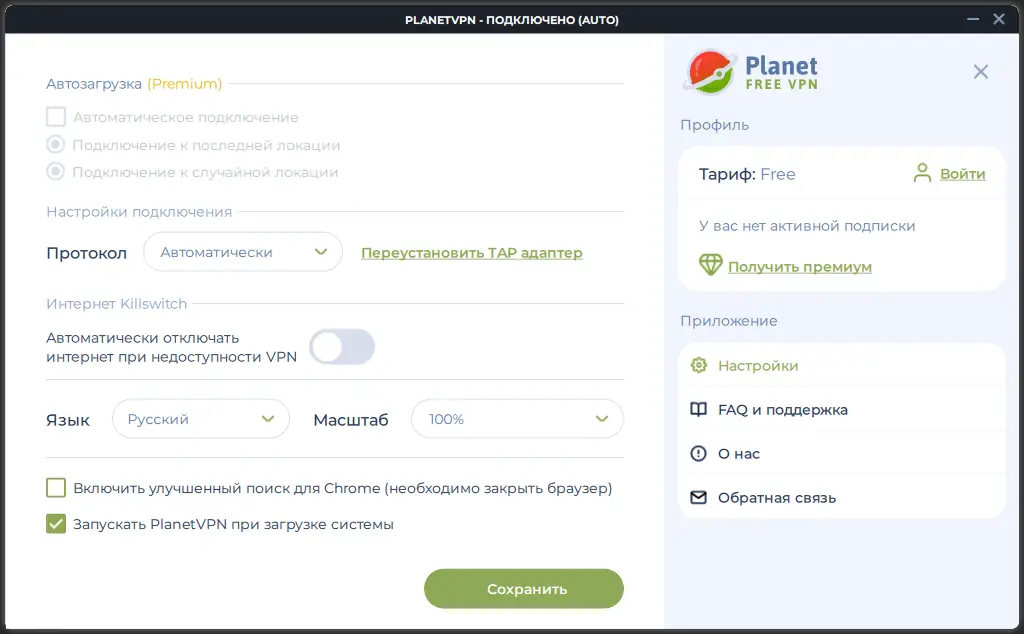Open the Масштаб dropdown showing 100%
This screenshot has height=634, width=1024.
(x=517, y=419)
